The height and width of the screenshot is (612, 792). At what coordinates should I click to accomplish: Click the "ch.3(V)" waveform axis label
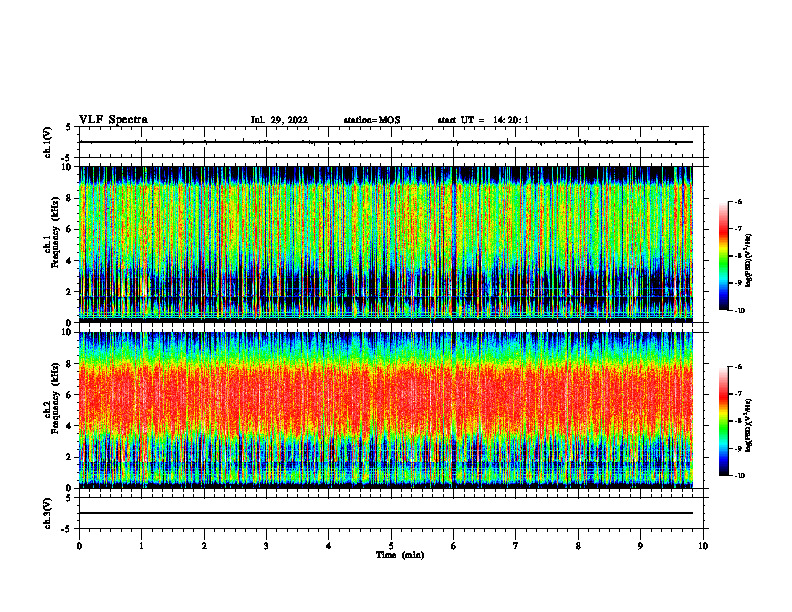[x=47, y=513]
